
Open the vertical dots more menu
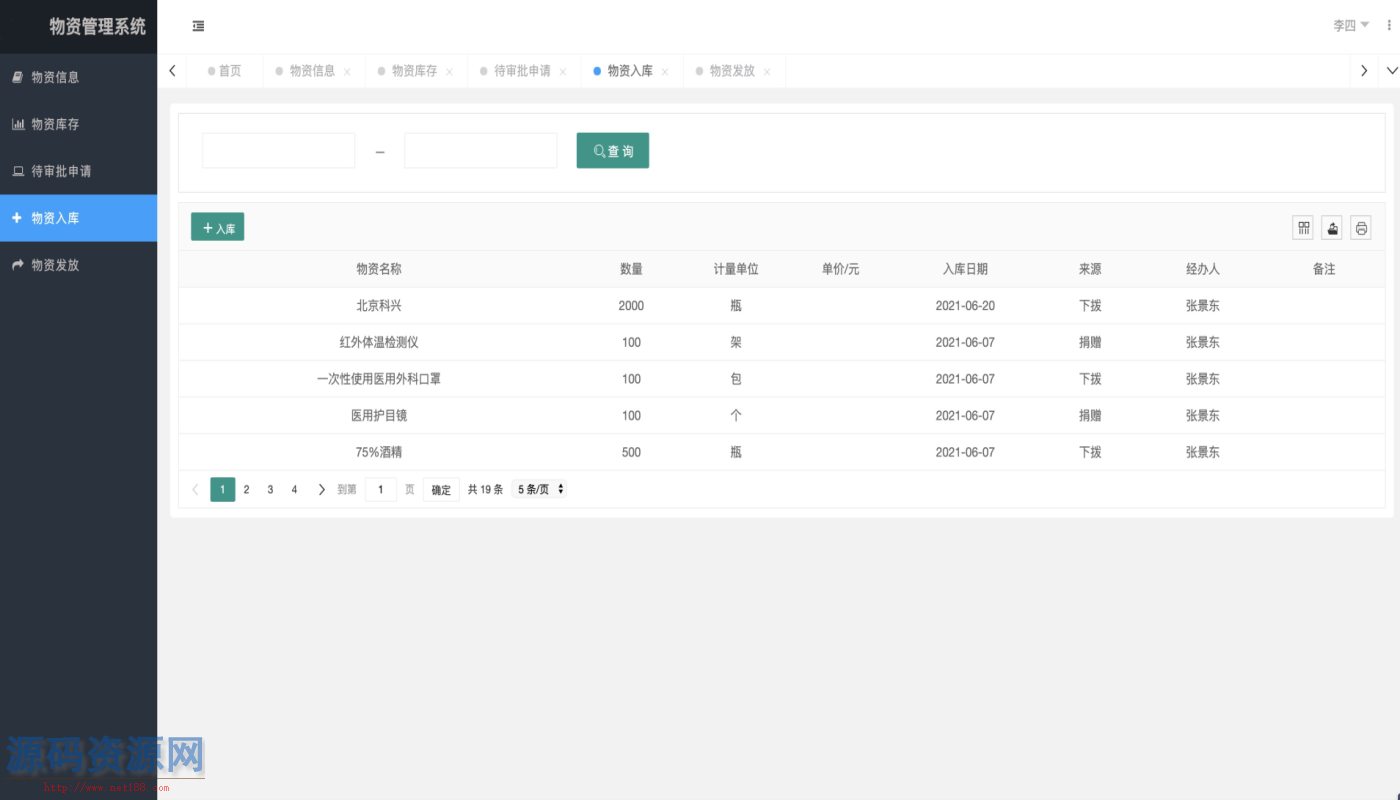1389,26
